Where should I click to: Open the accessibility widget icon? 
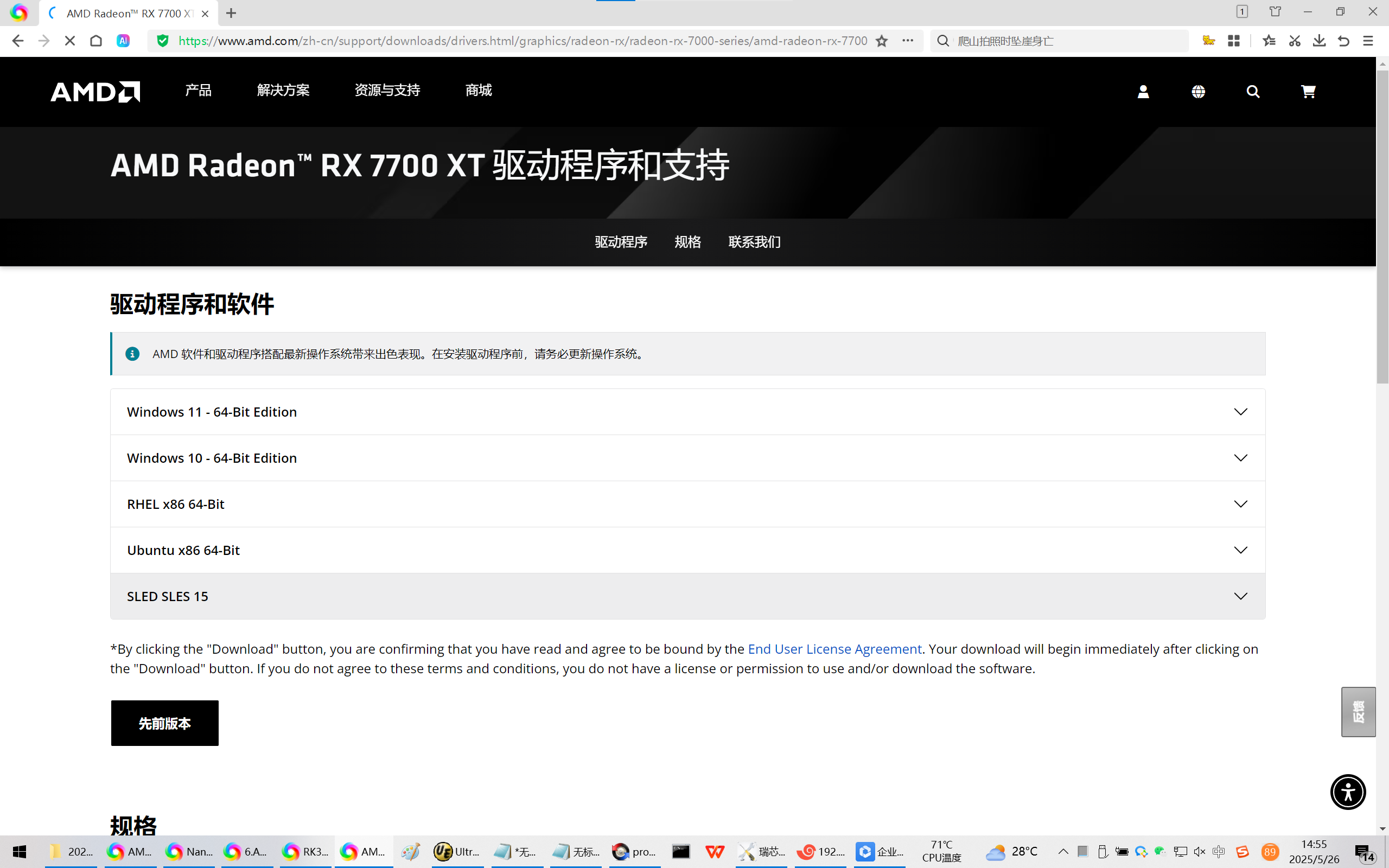1347,792
